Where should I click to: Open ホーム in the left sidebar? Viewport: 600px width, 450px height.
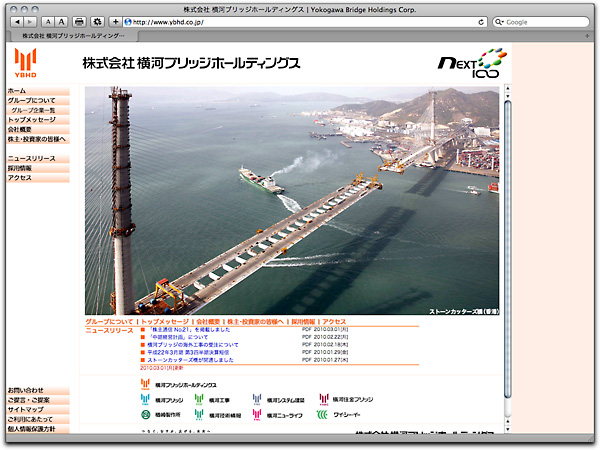pyautogui.click(x=18, y=91)
